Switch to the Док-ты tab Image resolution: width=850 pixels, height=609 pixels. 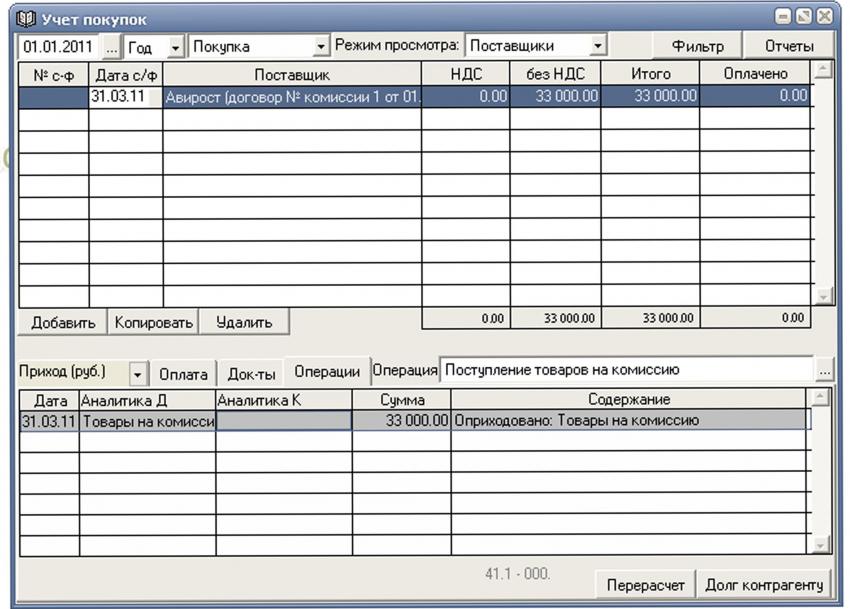click(x=250, y=373)
